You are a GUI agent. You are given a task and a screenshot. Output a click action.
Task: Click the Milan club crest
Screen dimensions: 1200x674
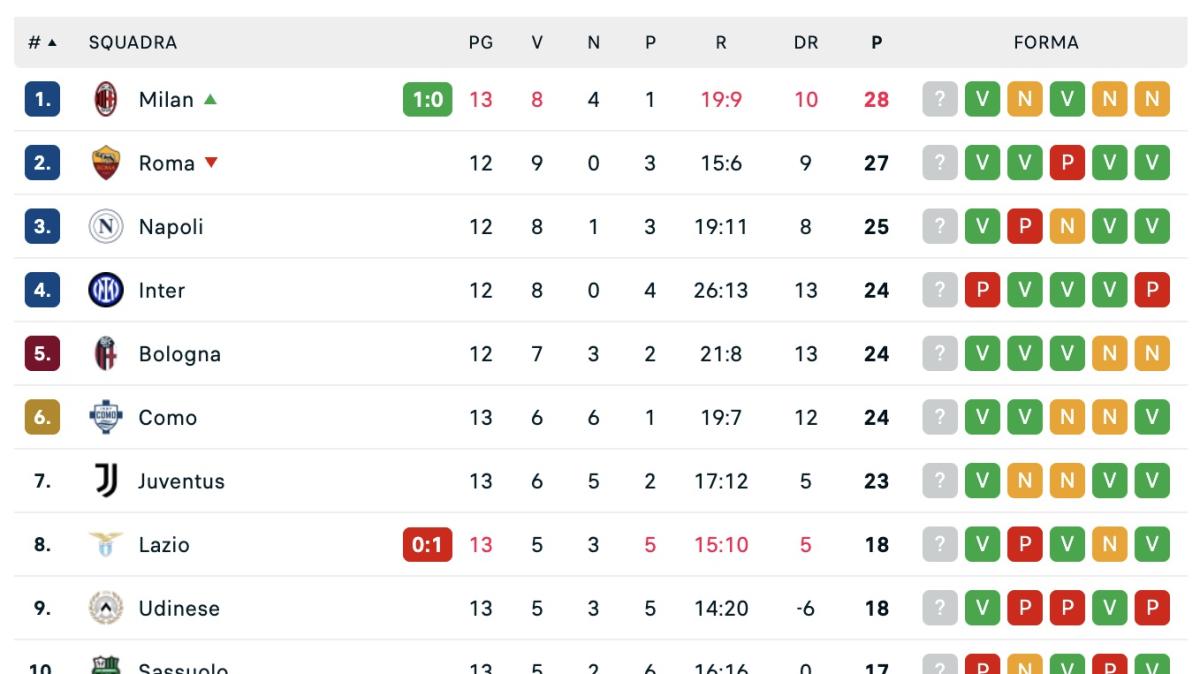[x=107, y=99]
